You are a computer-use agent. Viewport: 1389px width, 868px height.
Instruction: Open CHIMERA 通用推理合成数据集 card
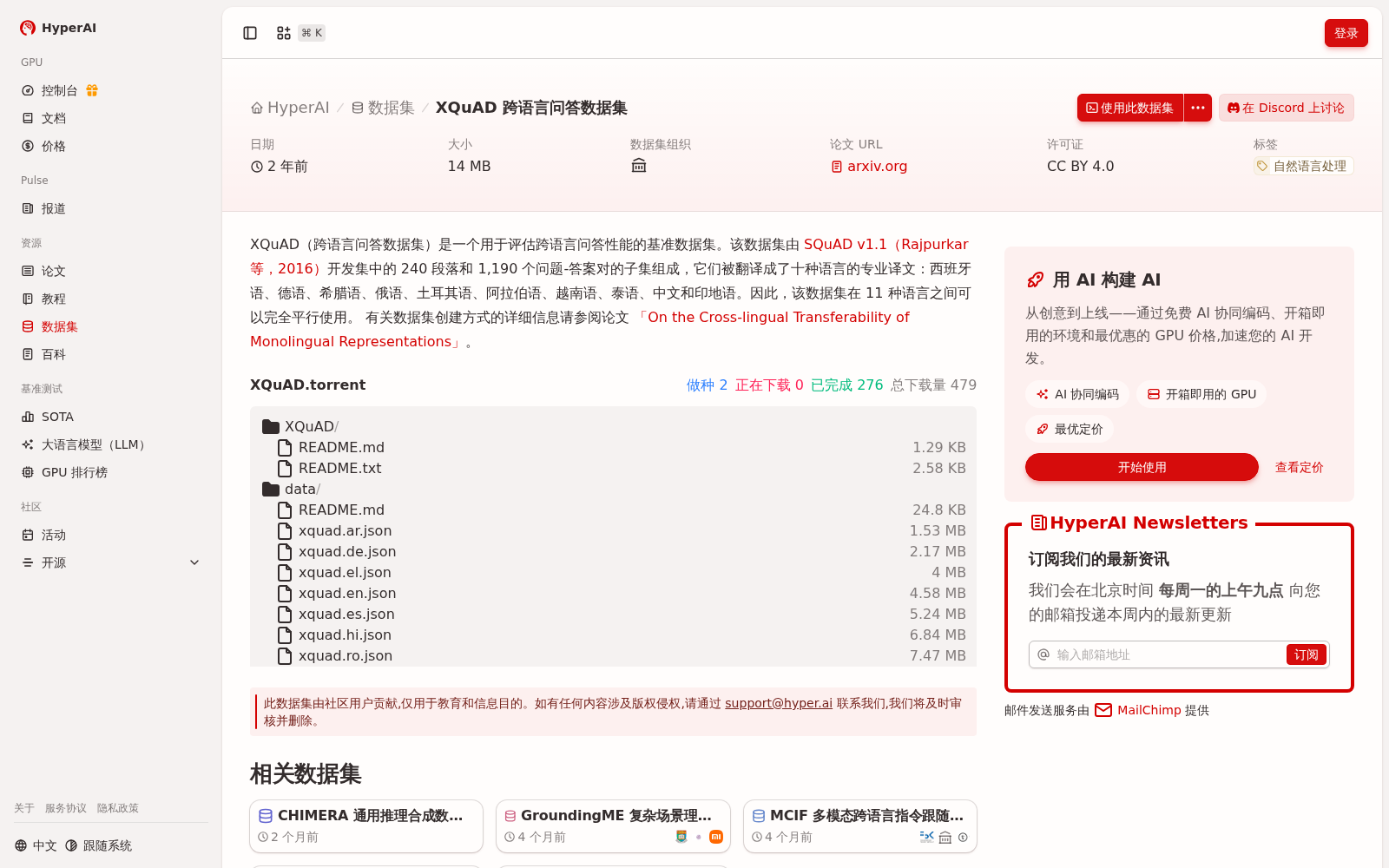tap(366, 826)
